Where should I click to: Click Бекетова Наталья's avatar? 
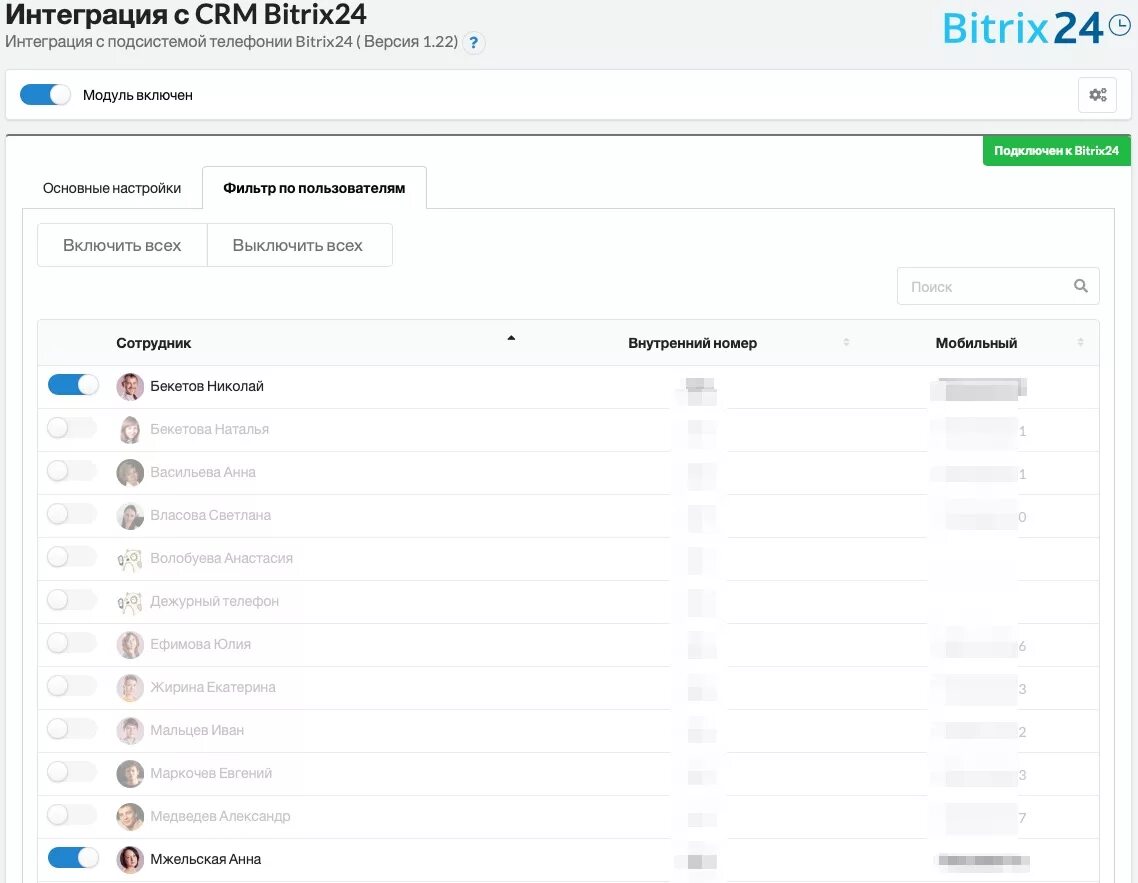click(130, 430)
